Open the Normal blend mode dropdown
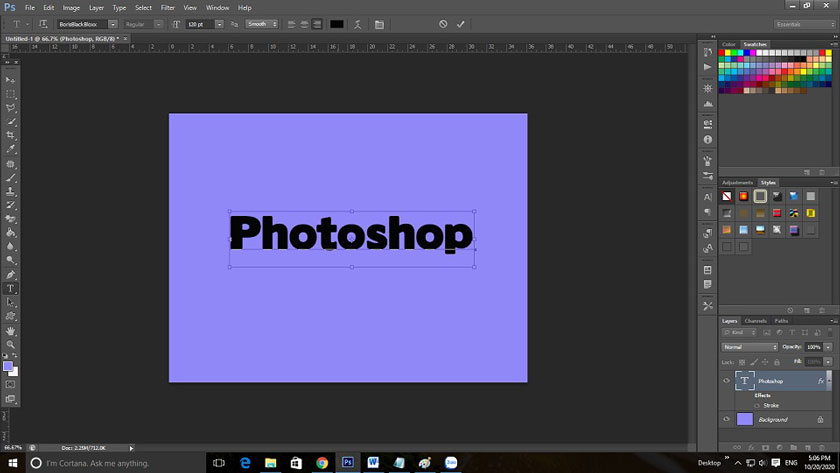 pos(749,347)
